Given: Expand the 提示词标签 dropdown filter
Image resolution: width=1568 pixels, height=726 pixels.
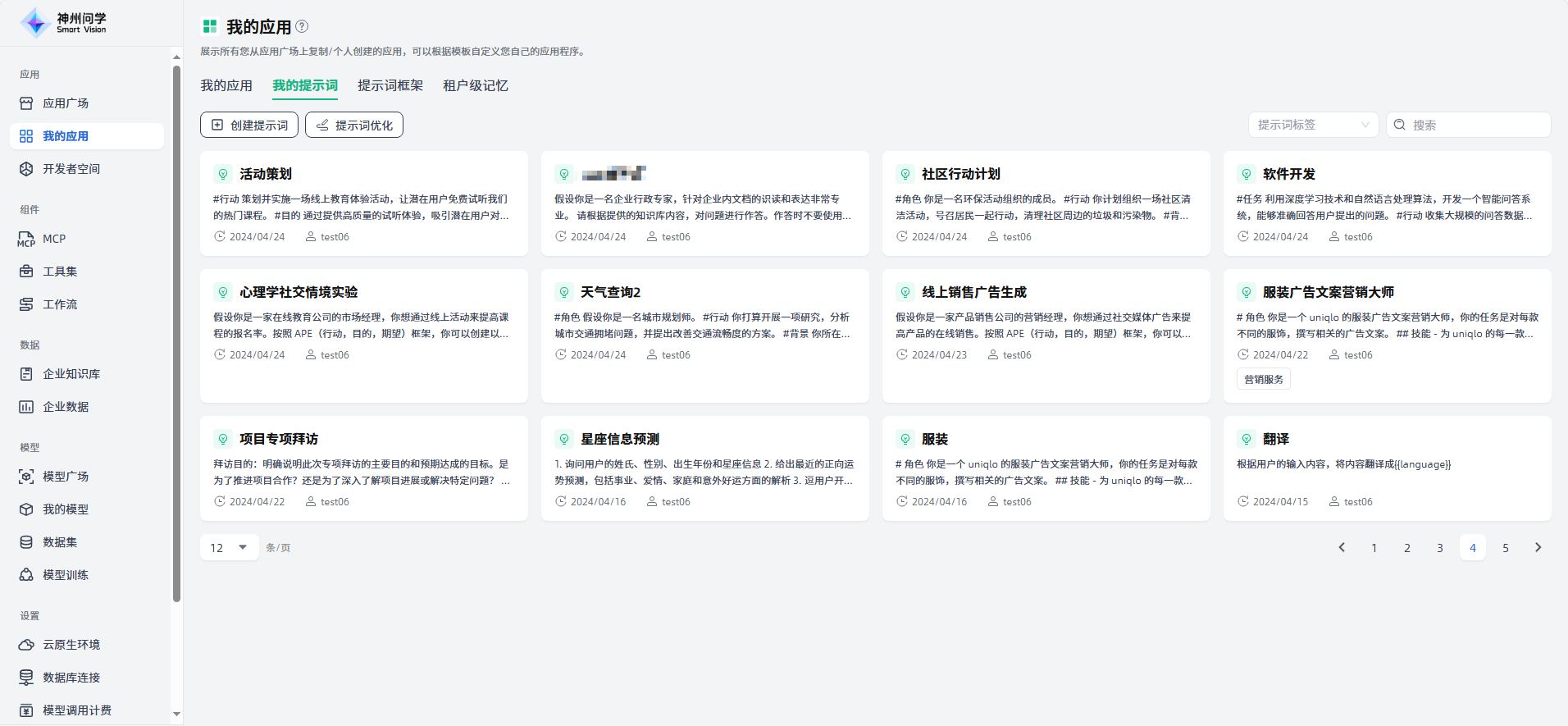Looking at the screenshot, I should tap(1312, 125).
